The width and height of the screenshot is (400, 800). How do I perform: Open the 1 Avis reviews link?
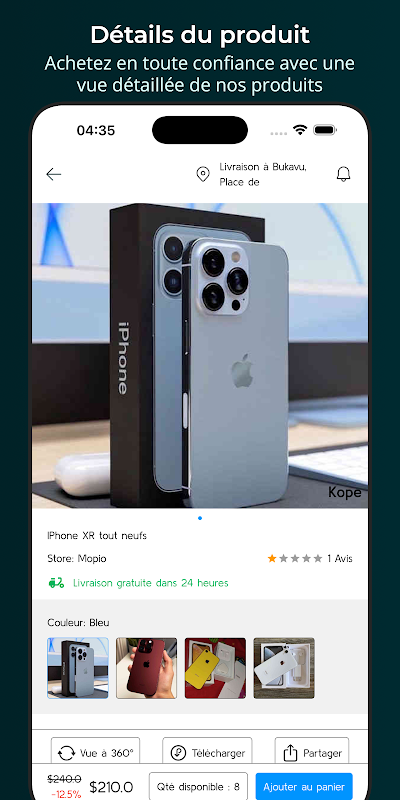[x=340, y=559]
